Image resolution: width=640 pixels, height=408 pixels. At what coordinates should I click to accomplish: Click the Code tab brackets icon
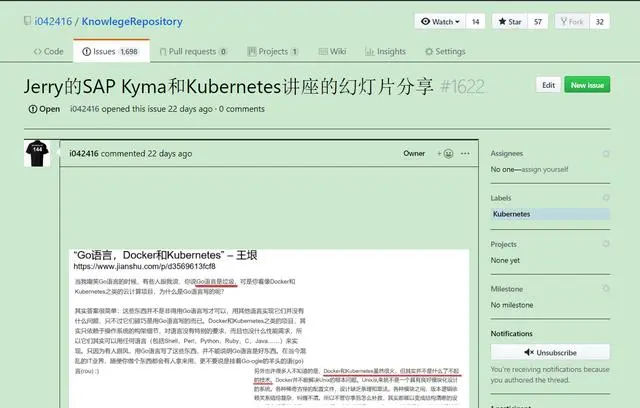[x=38, y=51]
